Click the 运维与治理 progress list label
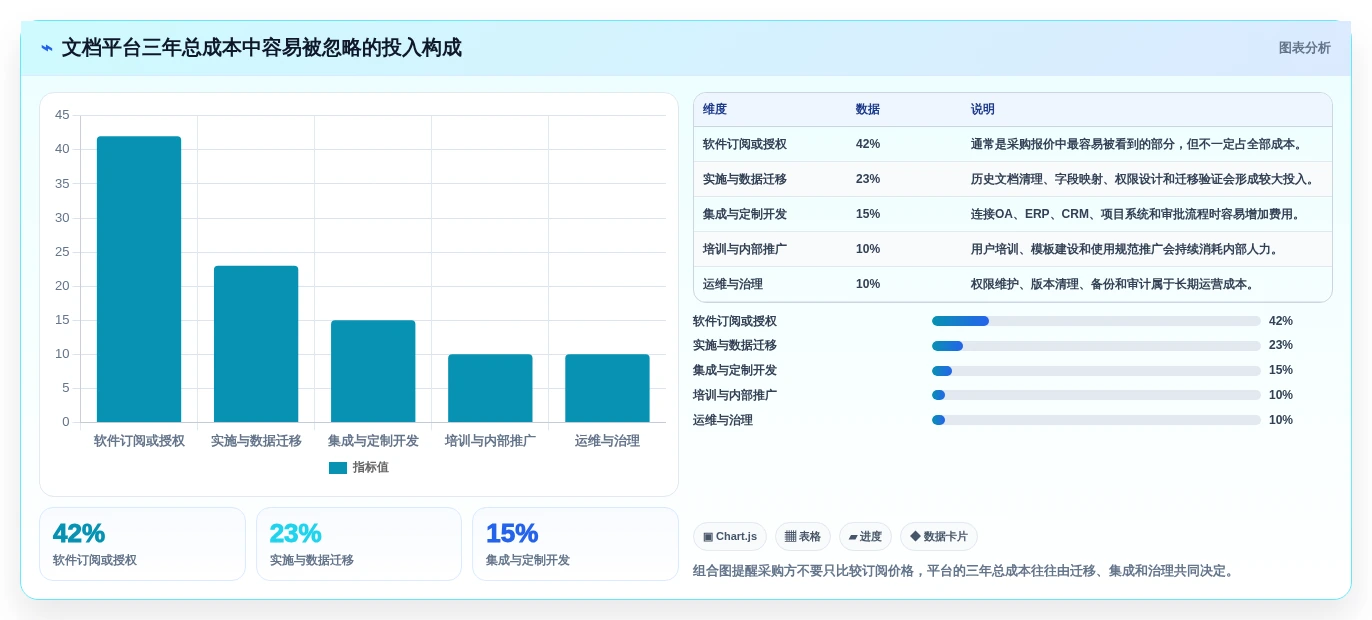This screenshot has width=1372, height=620. [723, 420]
